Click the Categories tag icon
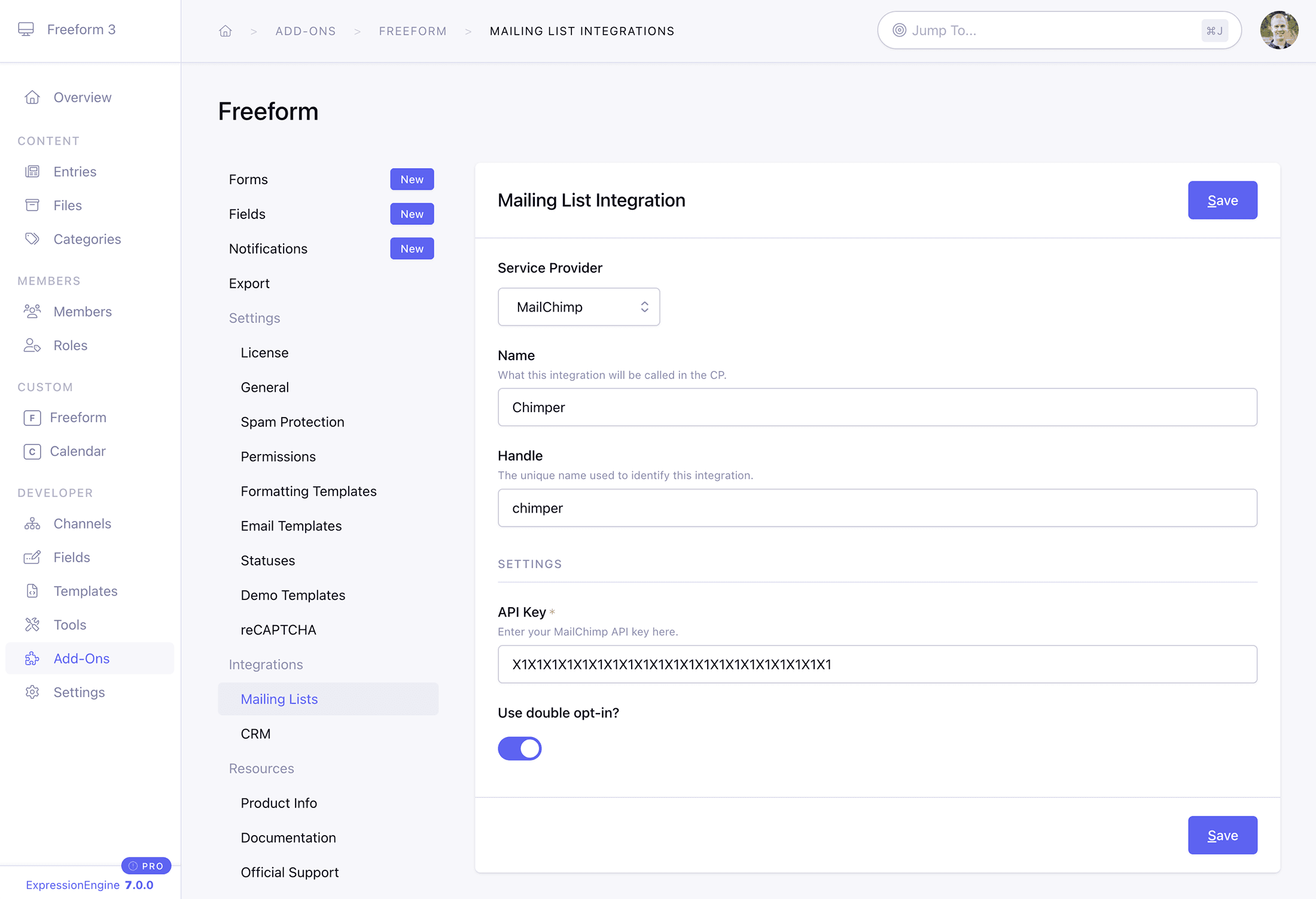The width and height of the screenshot is (1316, 899). point(32,239)
